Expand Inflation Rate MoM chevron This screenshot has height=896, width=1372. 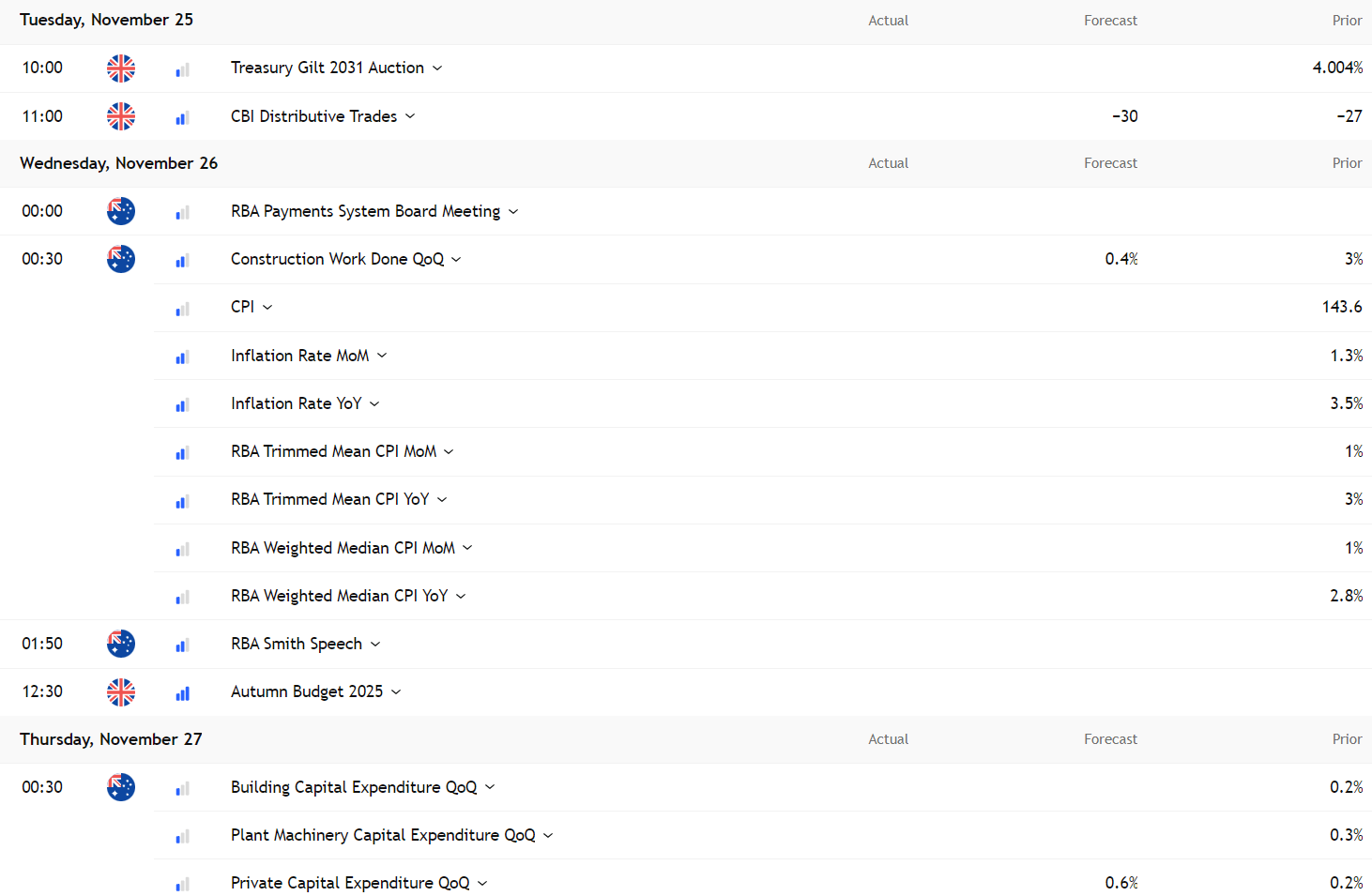(382, 356)
